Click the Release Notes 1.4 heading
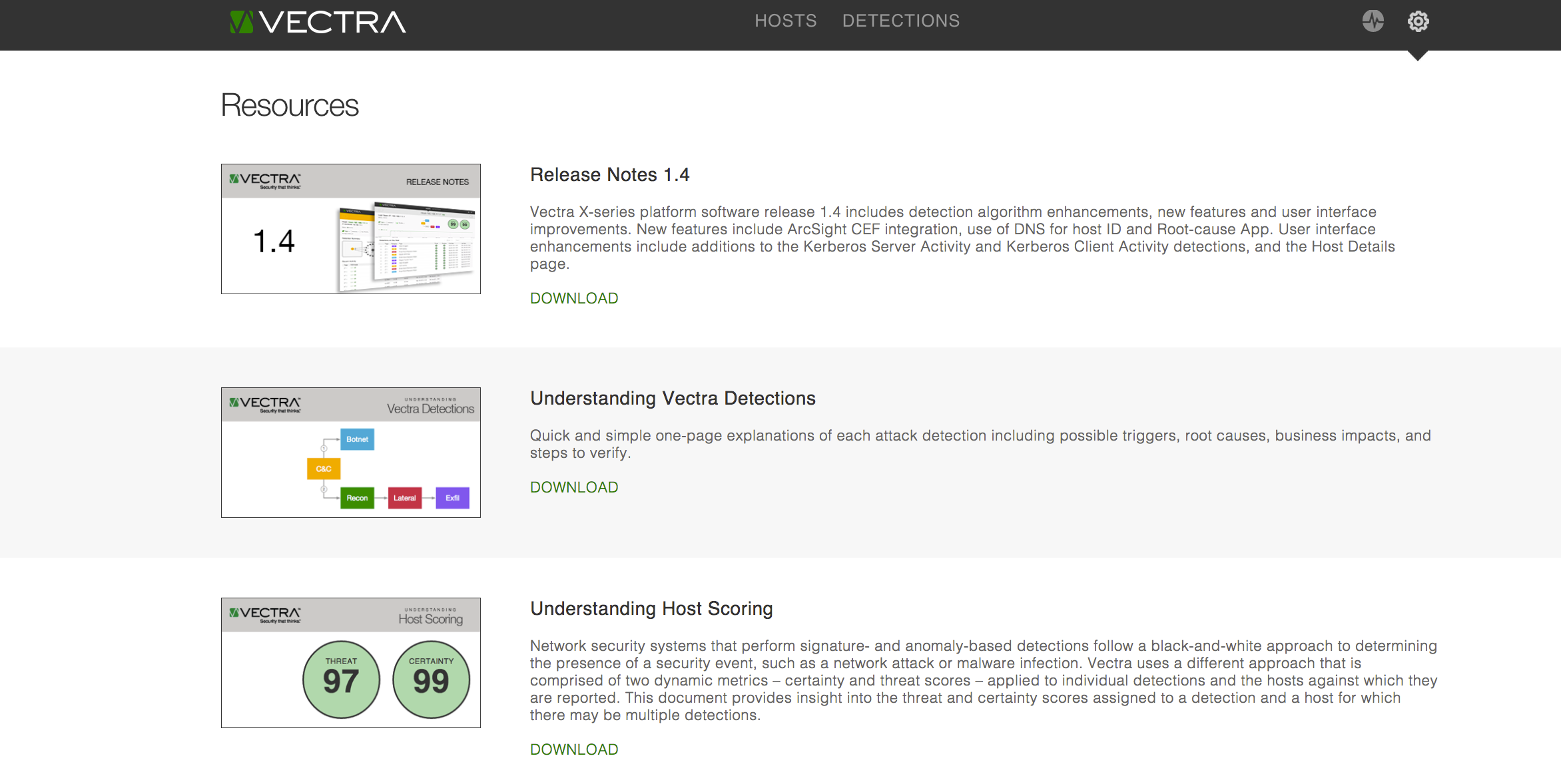The width and height of the screenshot is (1561, 784). pyautogui.click(x=609, y=174)
